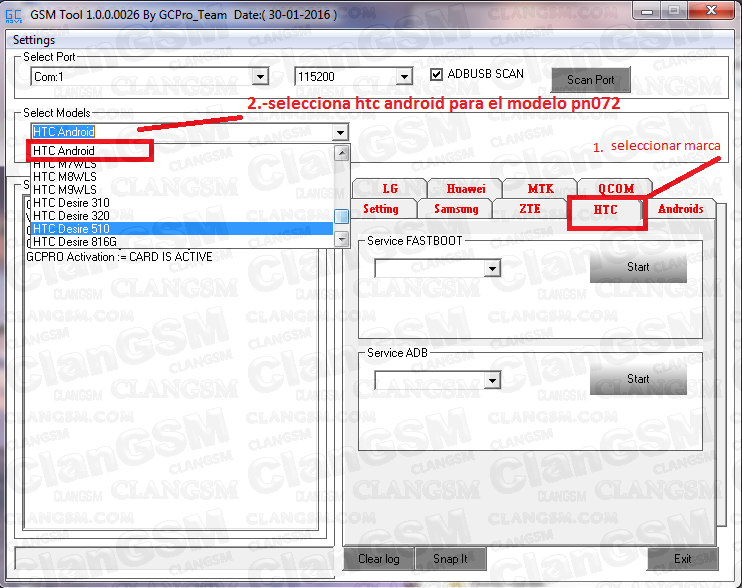The image size is (742, 588).
Task: Click the model list scroll up arrow
Action: click(342, 153)
